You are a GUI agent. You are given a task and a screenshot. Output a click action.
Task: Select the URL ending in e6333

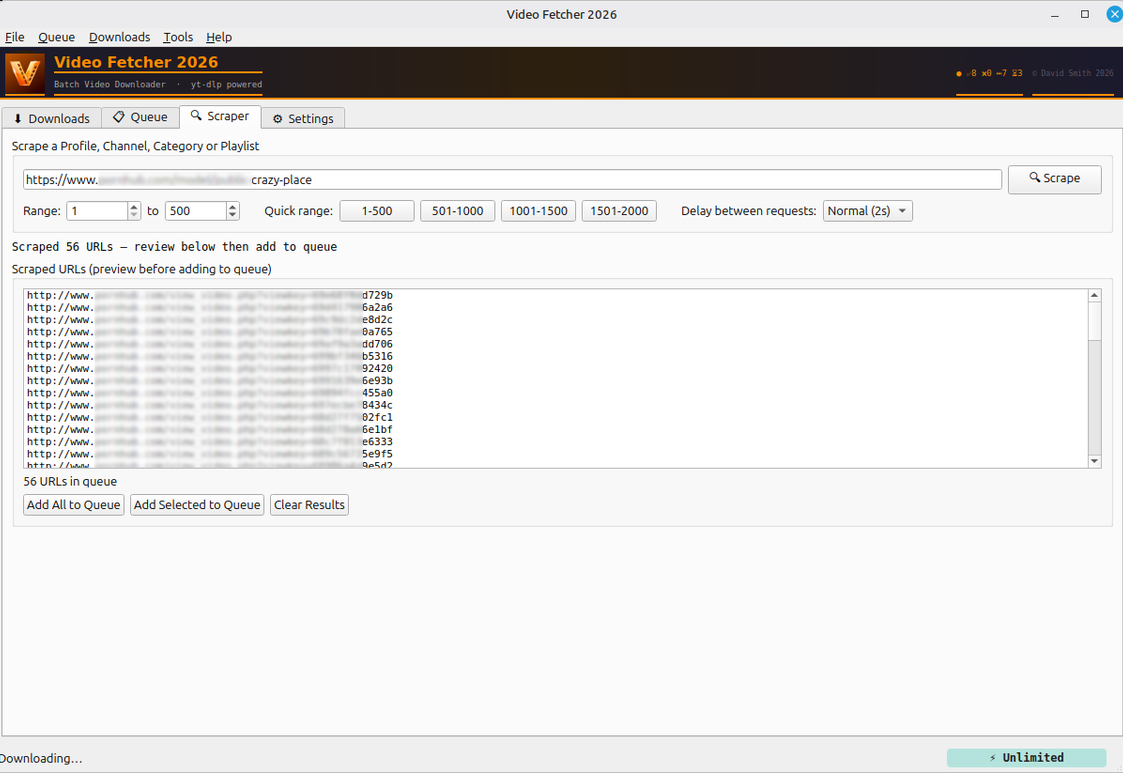pos(210,441)
